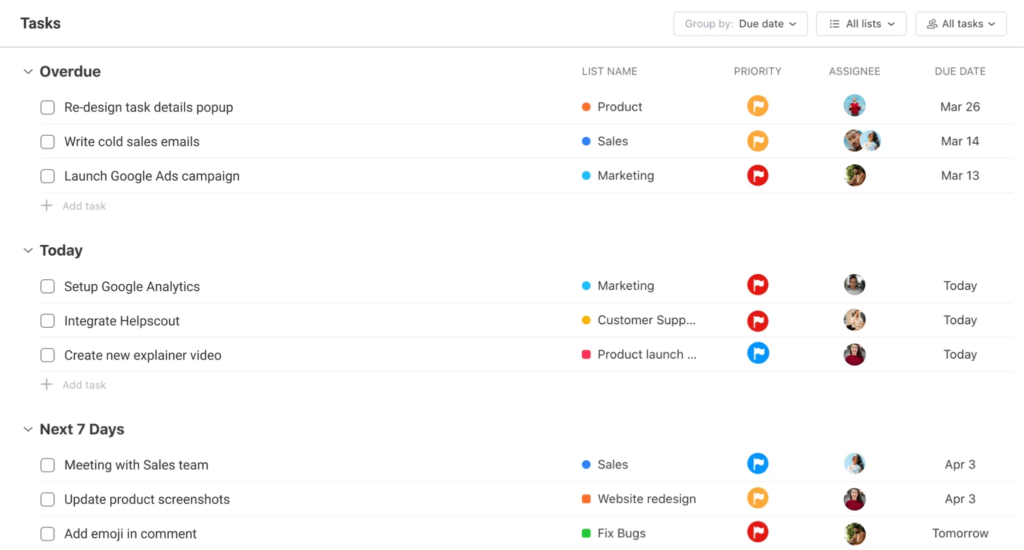1024x550 pixels.
Task: Click the blue priority flag for Create new explainer video
Action: point(758,353)
